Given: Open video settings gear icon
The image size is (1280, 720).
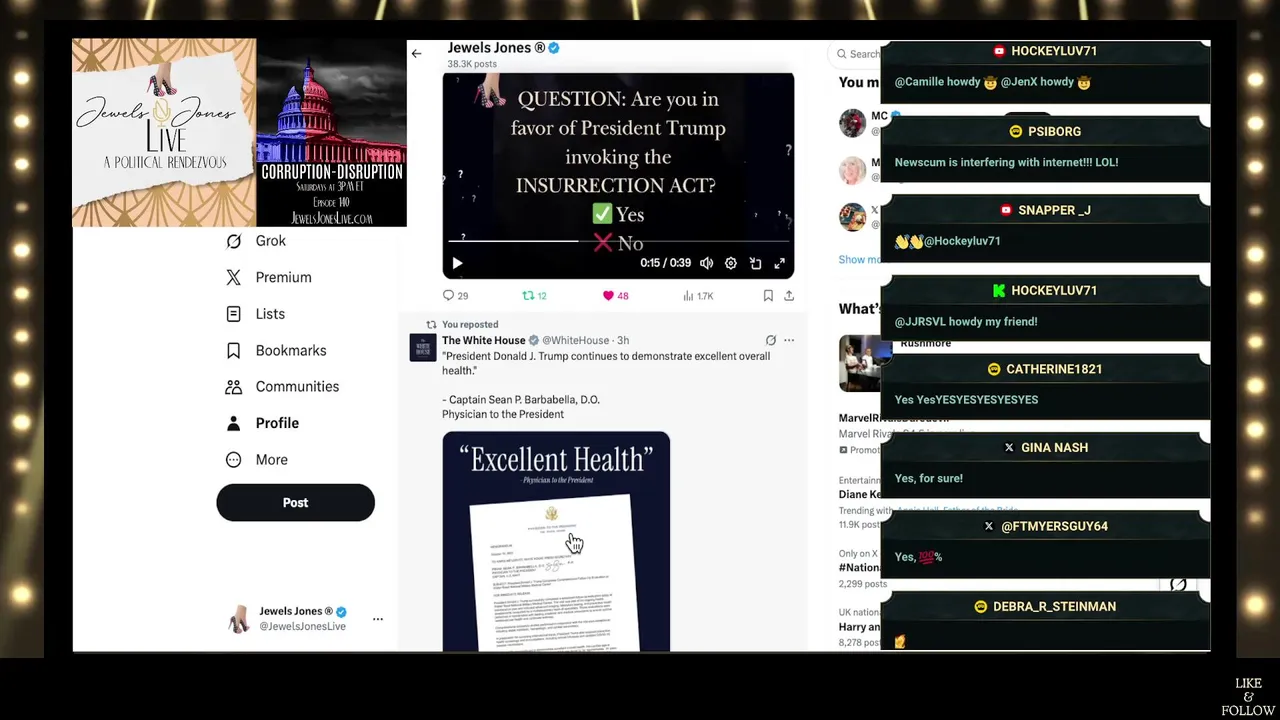Looking at the screenshot, I should pyautogui.click(x=731, y=263).
